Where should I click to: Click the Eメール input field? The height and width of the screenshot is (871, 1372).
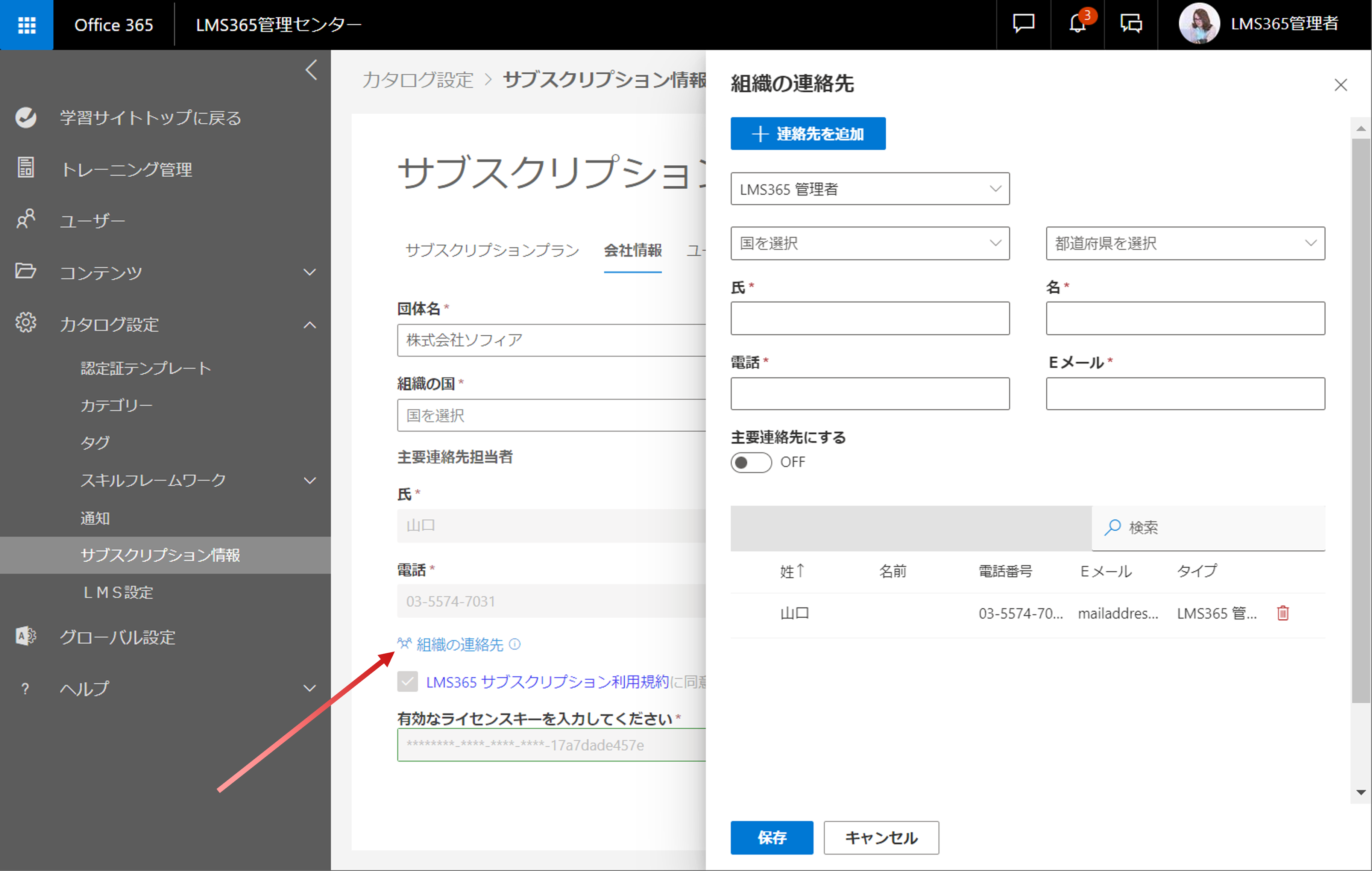pos(1185,393)
